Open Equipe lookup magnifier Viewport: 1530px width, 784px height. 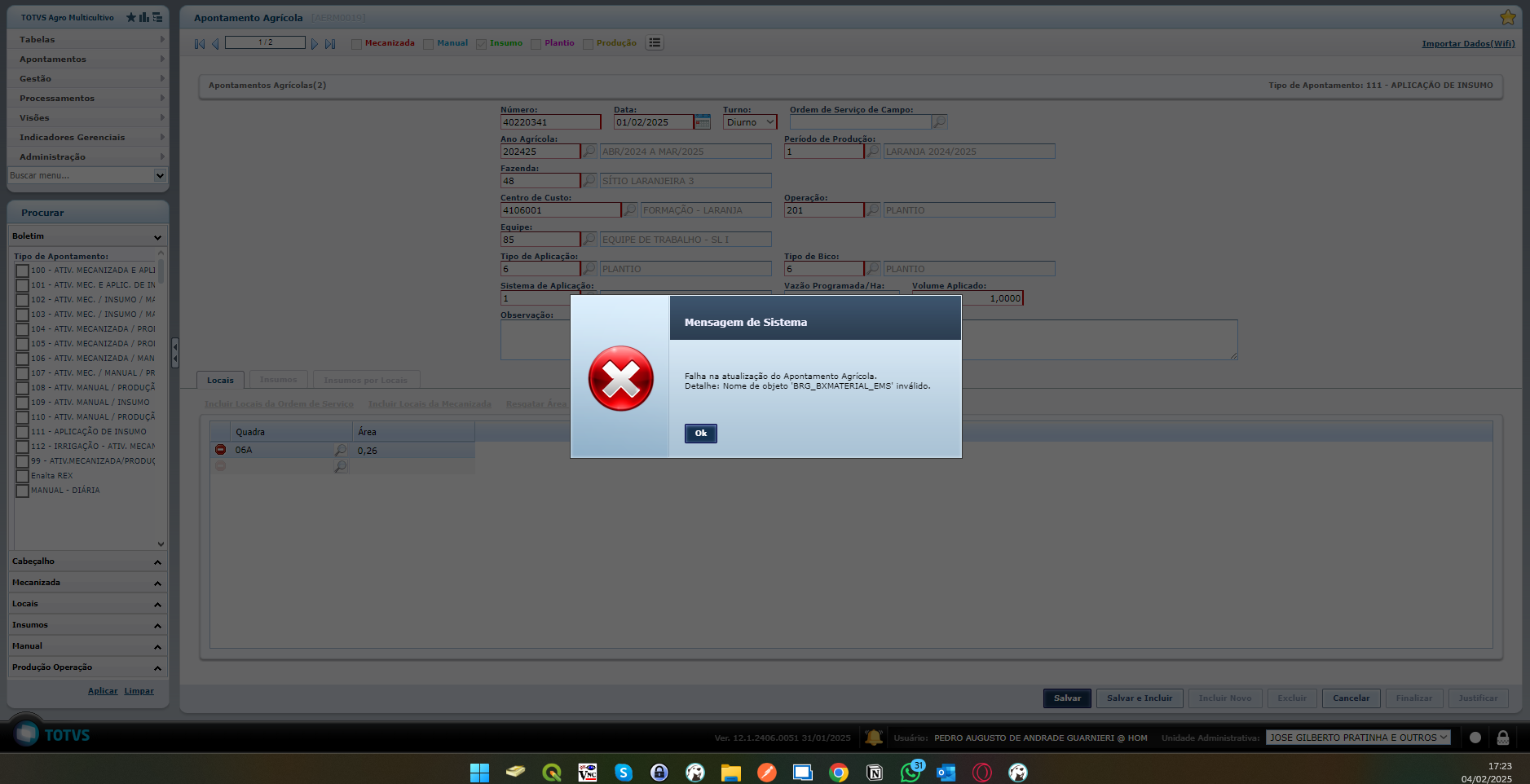coord(589,240)
